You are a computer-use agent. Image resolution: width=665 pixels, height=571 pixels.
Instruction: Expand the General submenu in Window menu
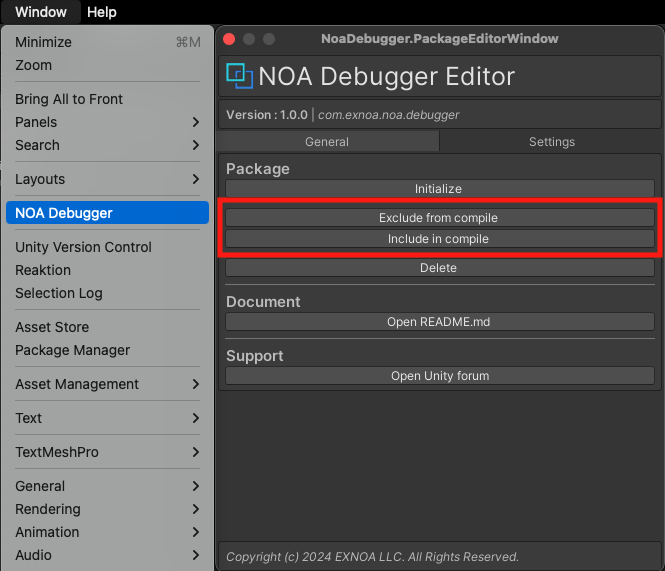click(108, 486)
